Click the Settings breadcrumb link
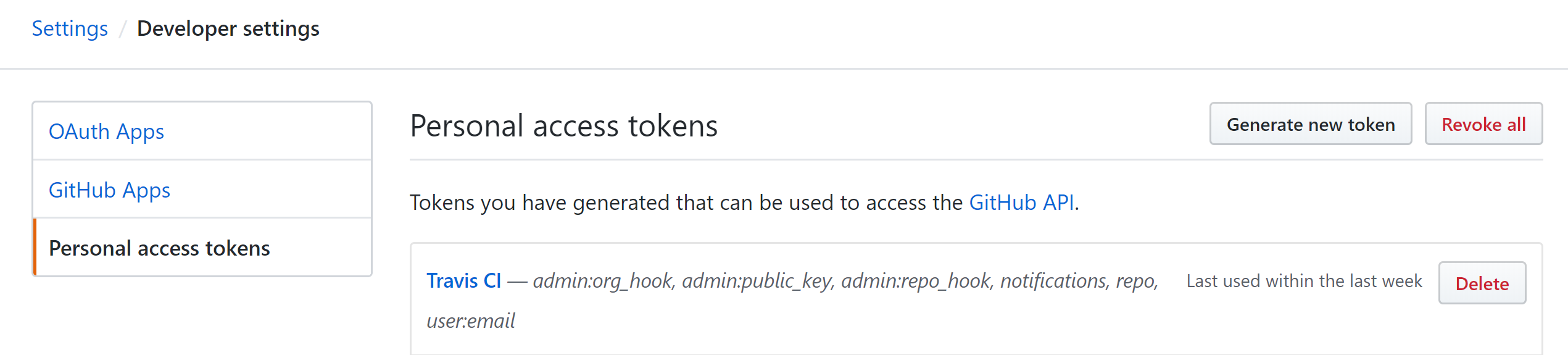Image resolution: width=1568 pixels, height=355 pixels. [x=70, y=29]
